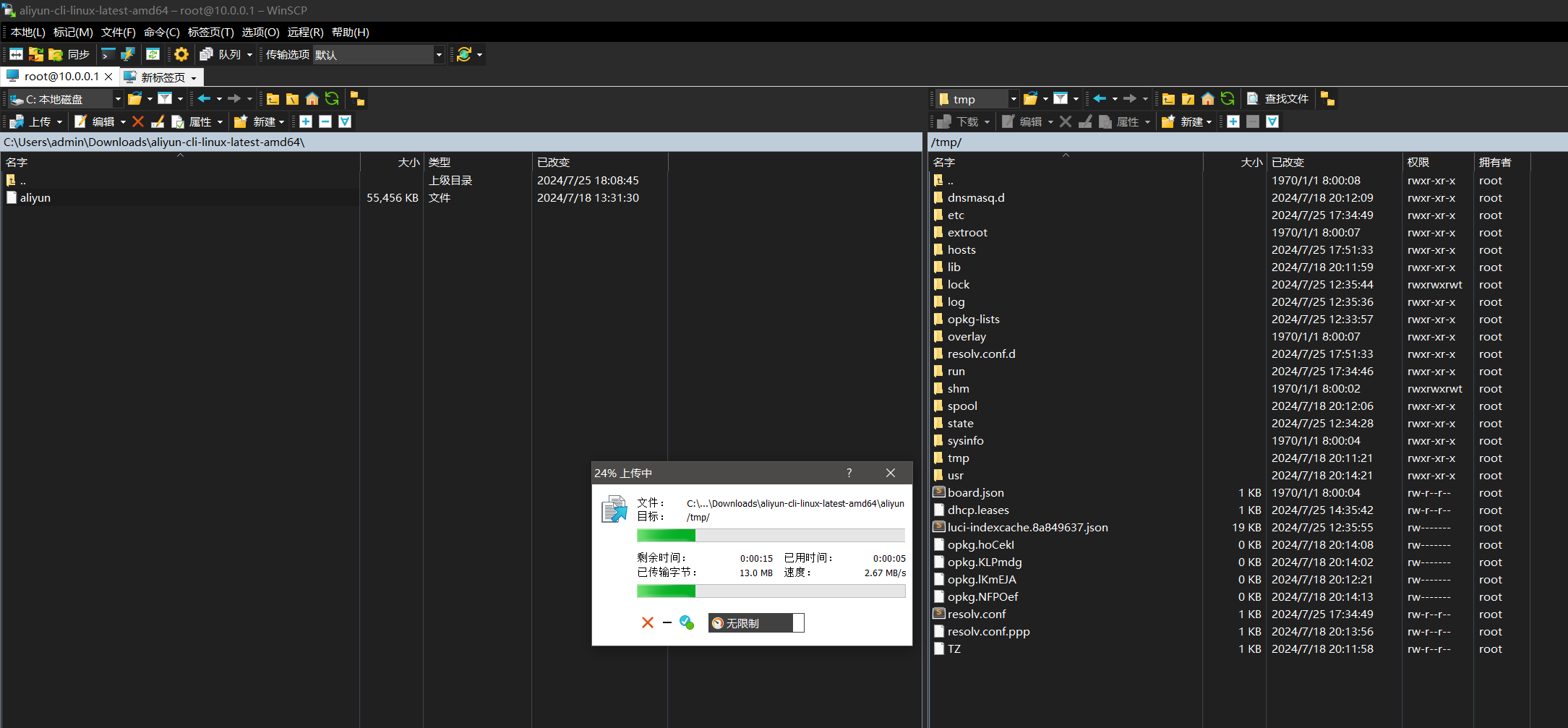
Task: Open terminal console from the toolbar
Action: [108, 54]
